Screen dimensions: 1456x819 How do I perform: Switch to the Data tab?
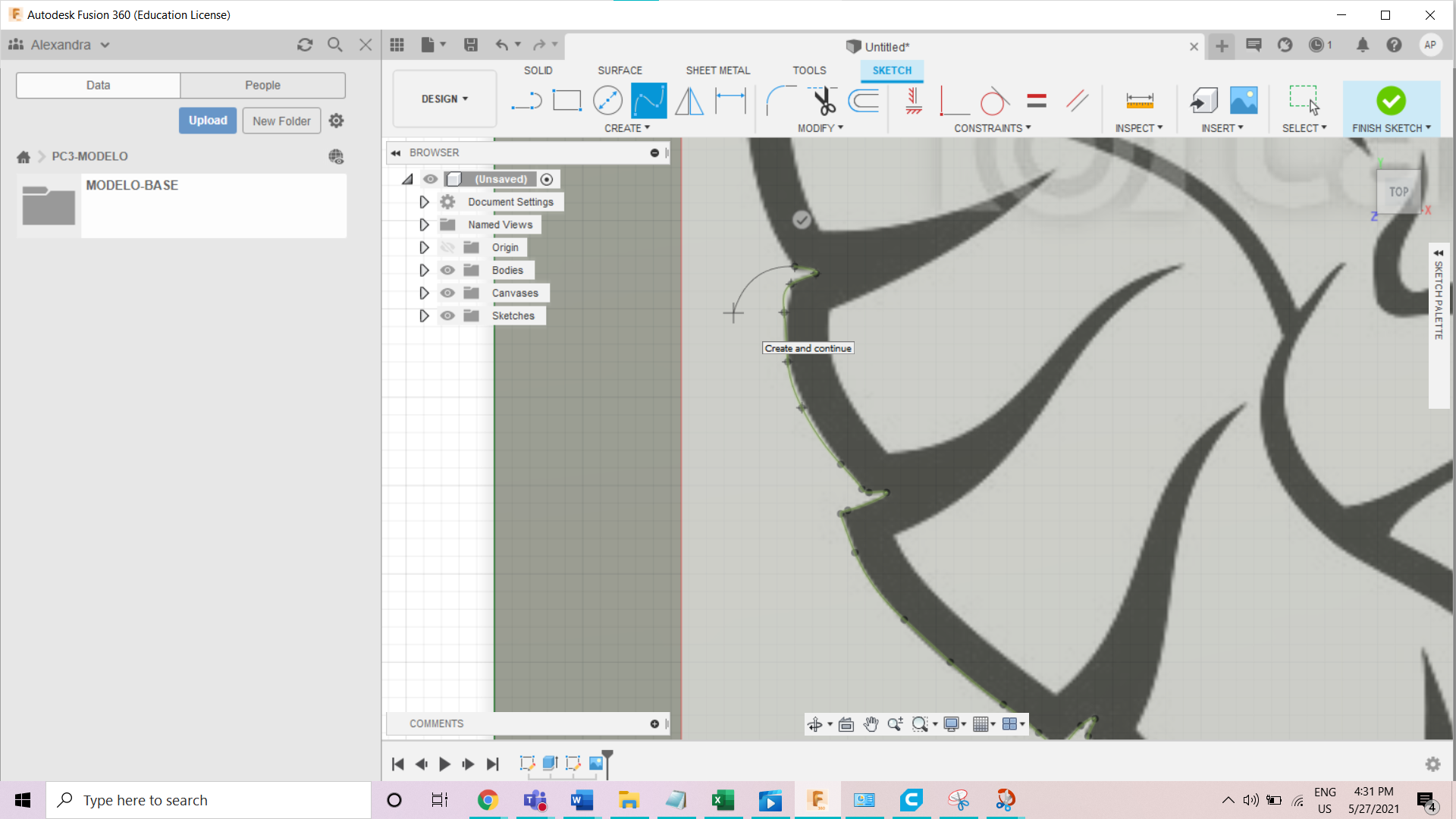click(x=98, y=85)
